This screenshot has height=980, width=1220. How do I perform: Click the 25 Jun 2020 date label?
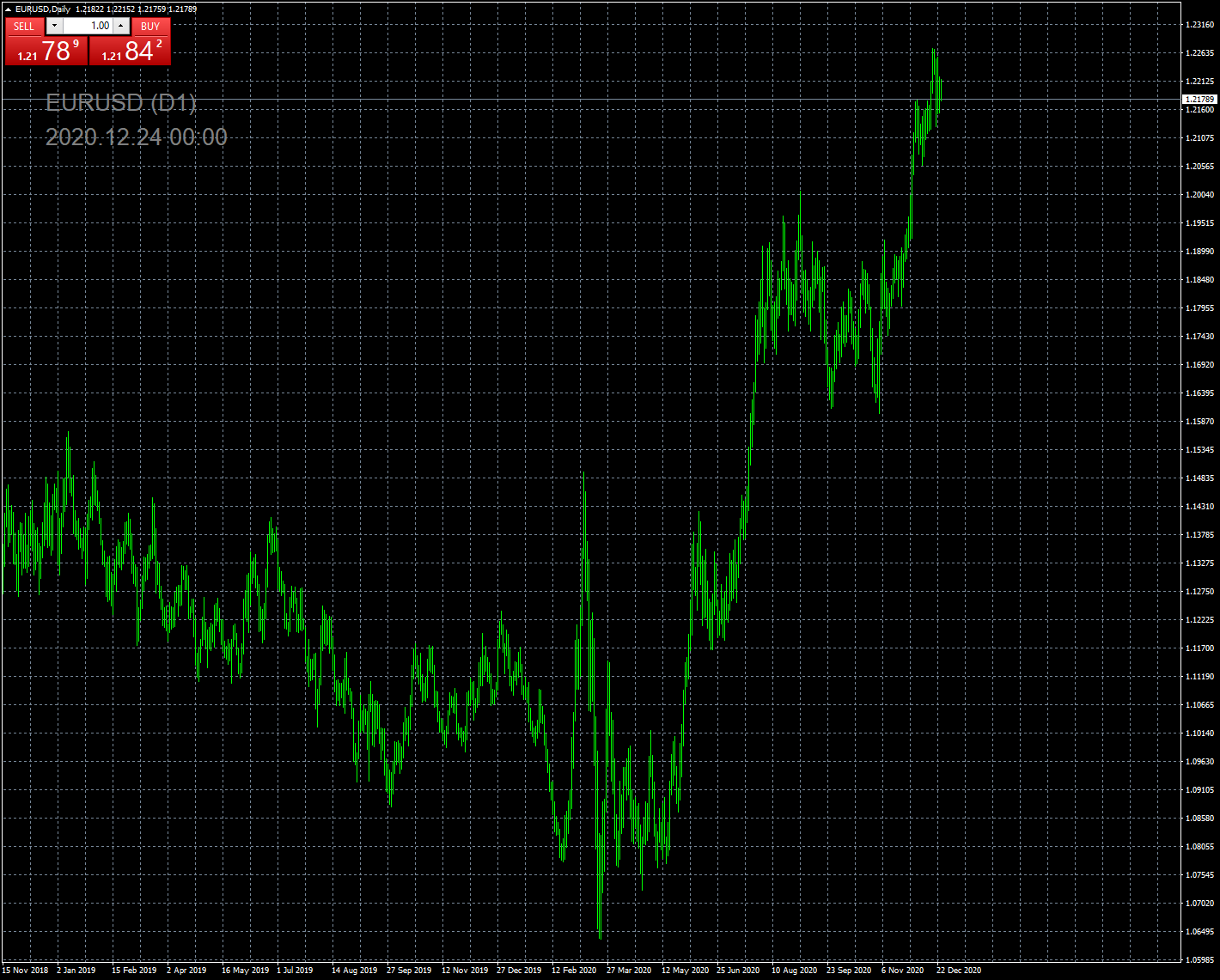pos(738,971)
